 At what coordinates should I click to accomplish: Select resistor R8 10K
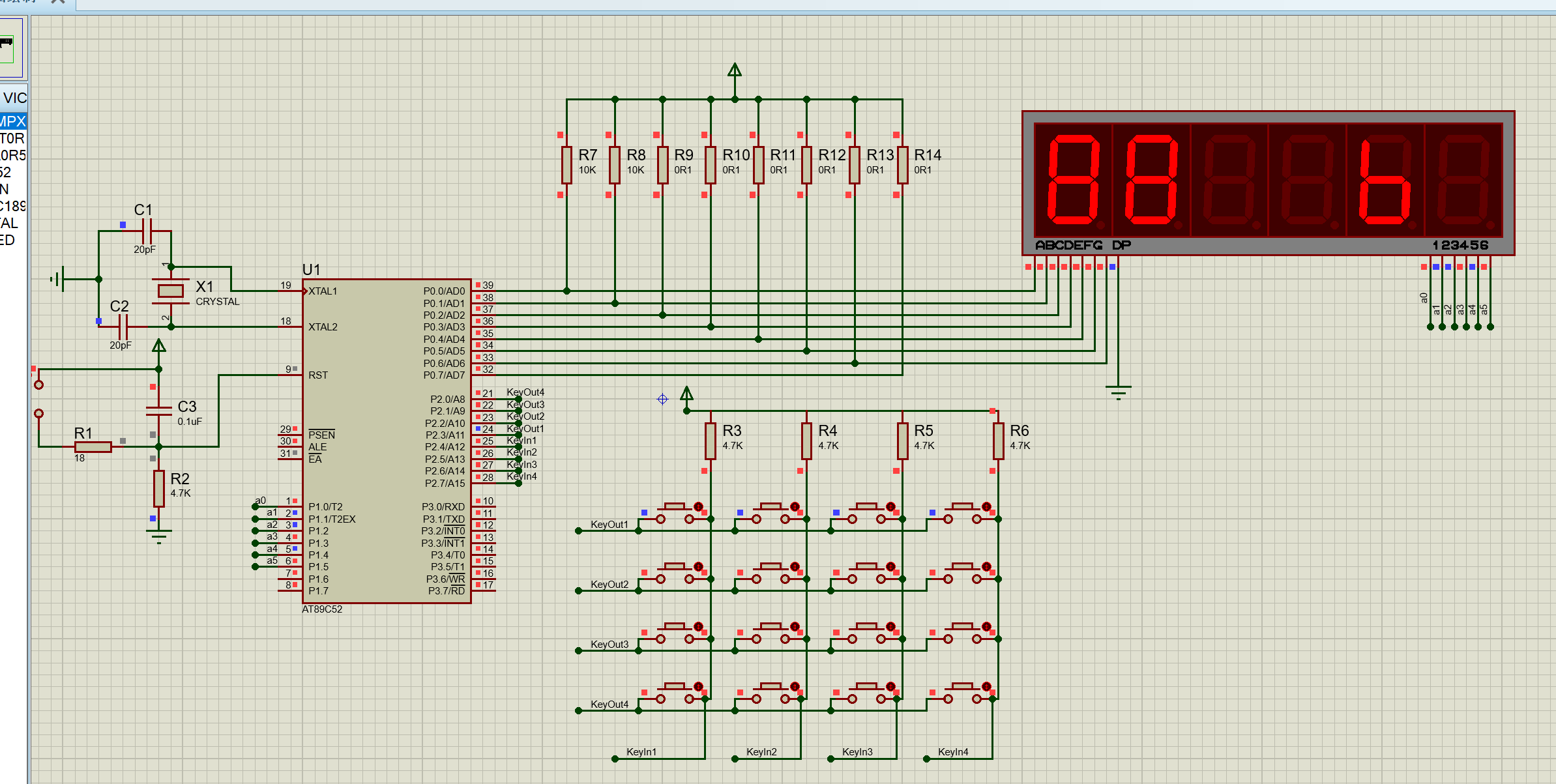pyautogui.click(x=615, y=165)
